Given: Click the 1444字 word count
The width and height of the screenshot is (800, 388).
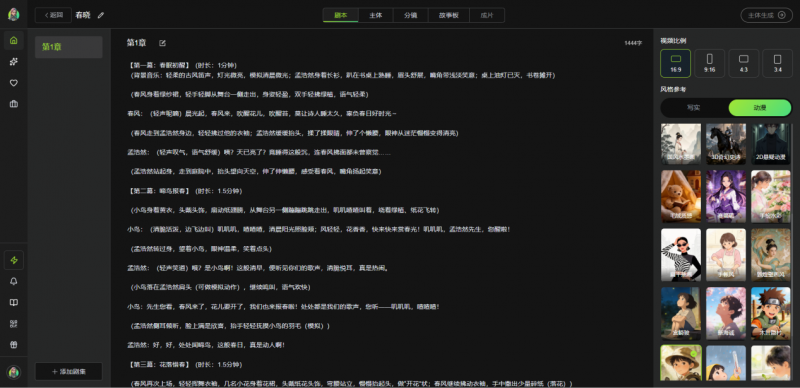Looking at the screenshot, I should click(x=633, y=43).
